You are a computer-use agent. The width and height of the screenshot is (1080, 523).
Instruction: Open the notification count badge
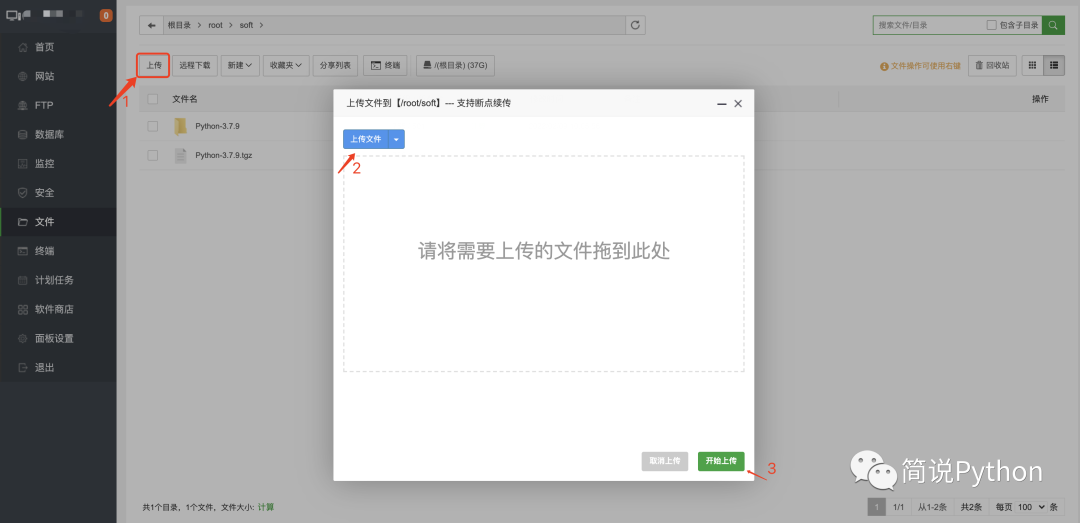[106, 15]
